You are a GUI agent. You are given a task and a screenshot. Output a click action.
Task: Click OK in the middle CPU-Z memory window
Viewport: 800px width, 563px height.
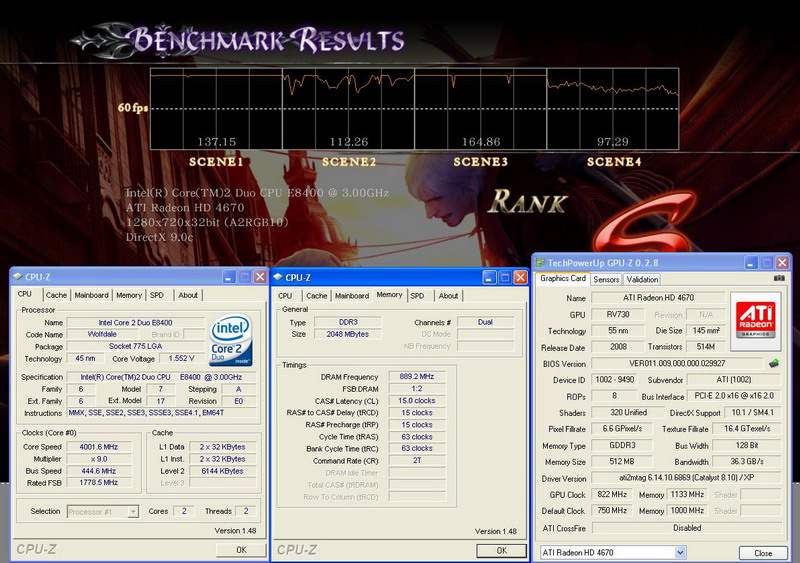pos(502,550)
